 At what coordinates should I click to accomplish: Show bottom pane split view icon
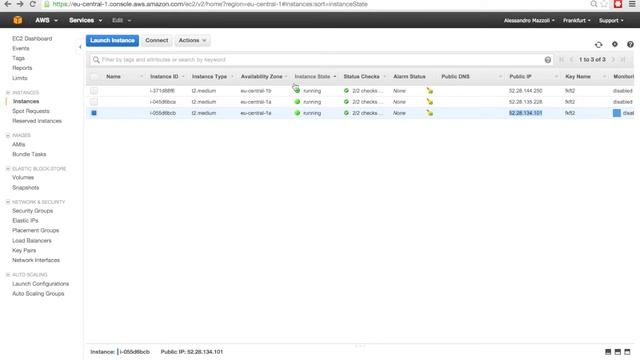608,352
